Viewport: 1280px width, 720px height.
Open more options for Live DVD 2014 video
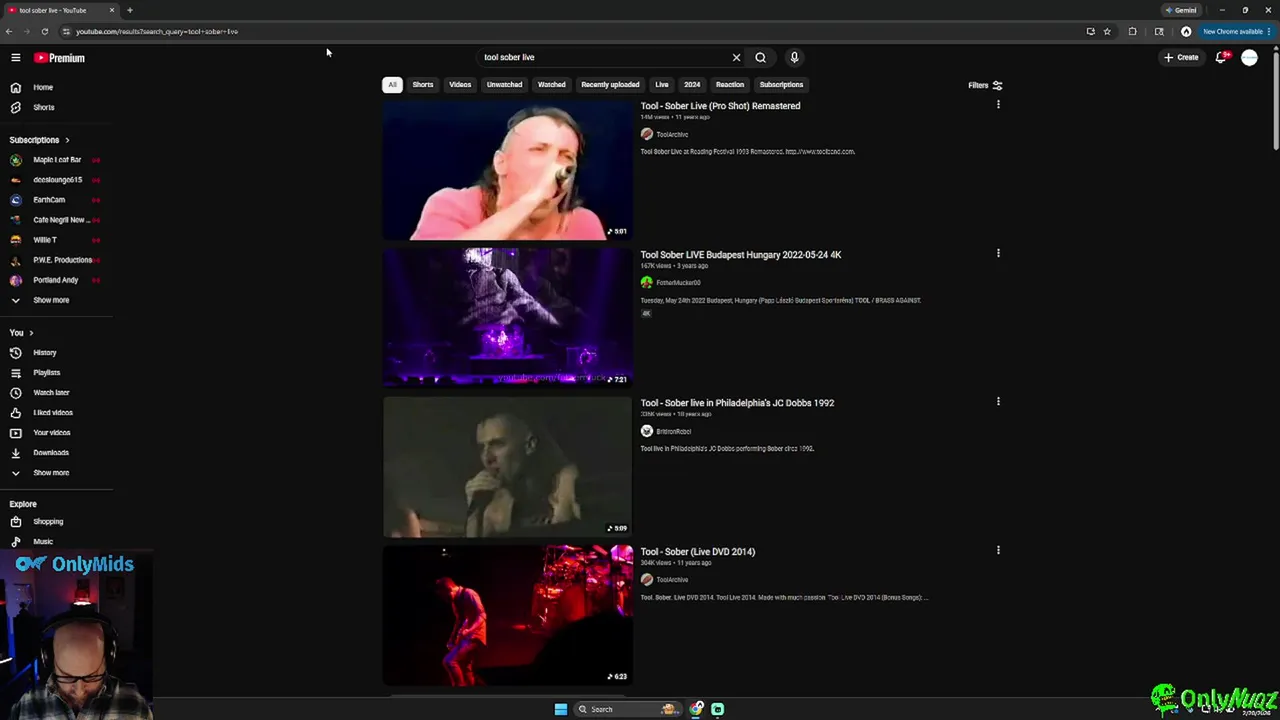pos(998,551)
